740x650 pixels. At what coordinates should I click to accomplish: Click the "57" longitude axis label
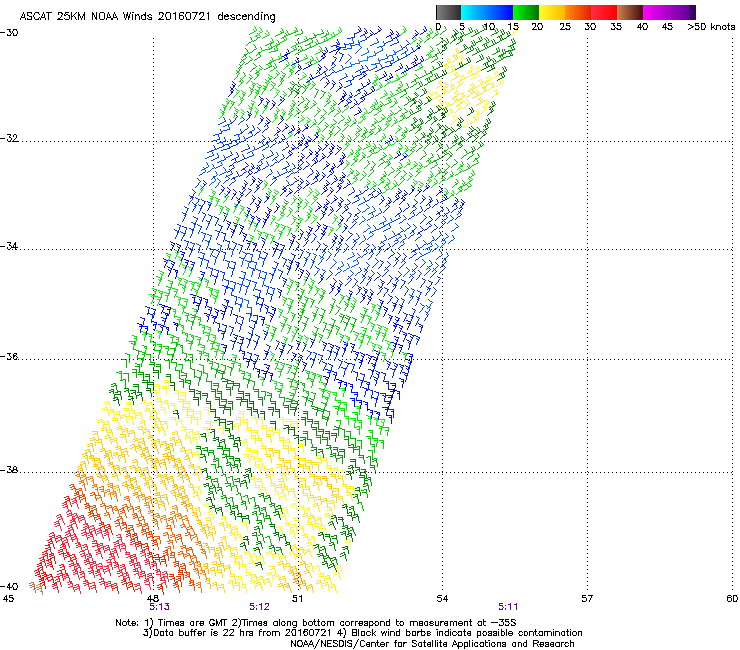point(587,599)
